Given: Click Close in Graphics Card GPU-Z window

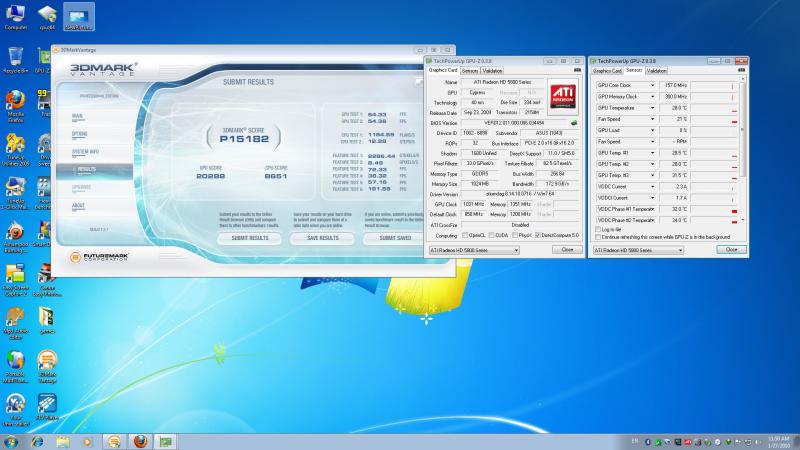Looking at the screenshot, I should tap(567, 249).
